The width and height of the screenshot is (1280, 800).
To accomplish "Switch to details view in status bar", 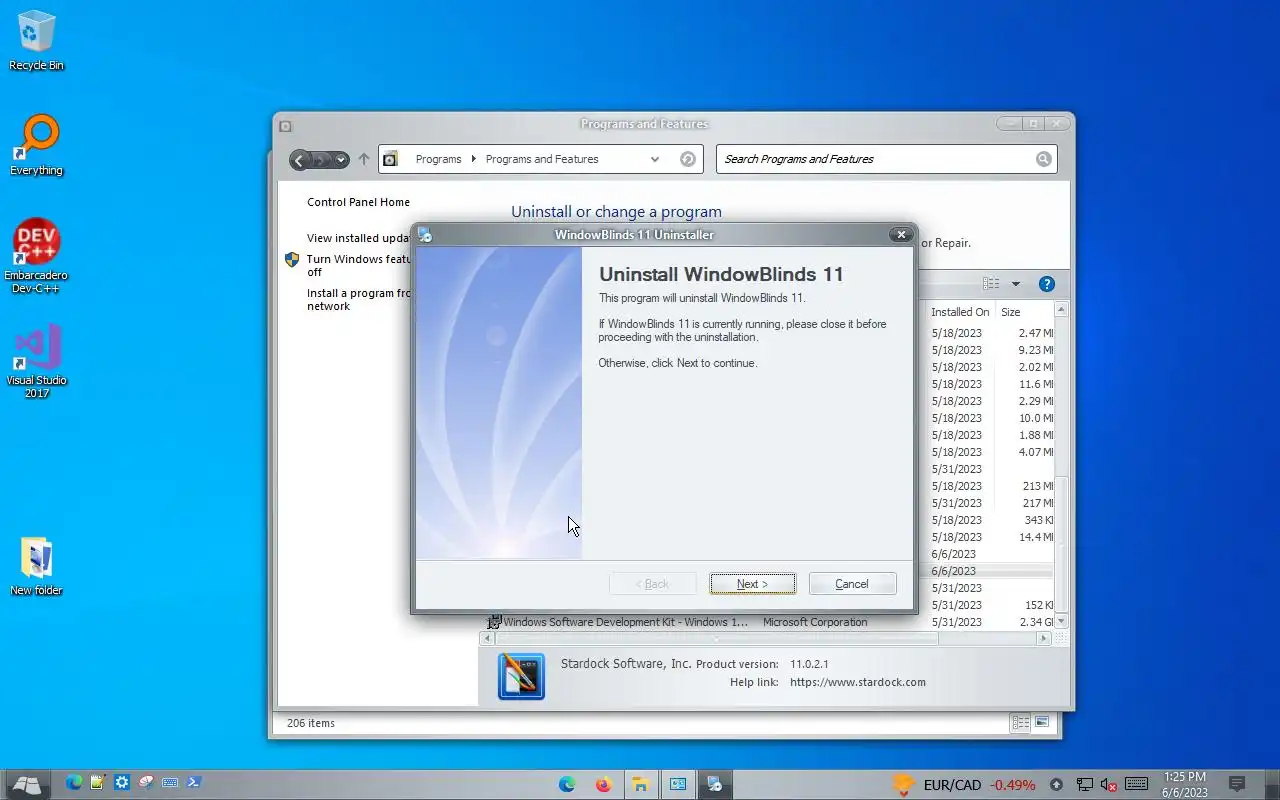I will tap(1020, 722).
